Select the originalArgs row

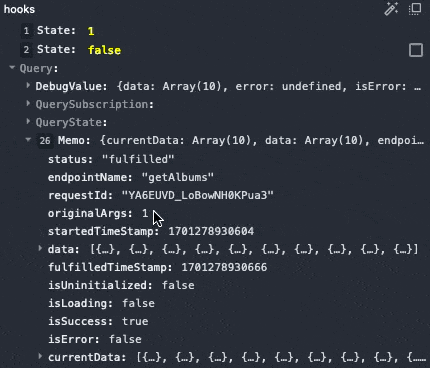point(98,213)
